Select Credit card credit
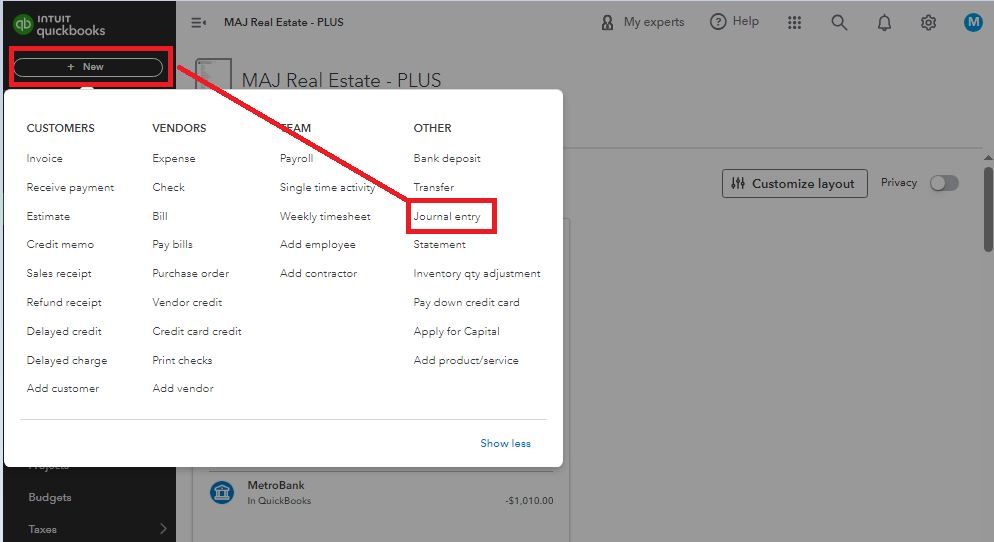Image resolution: width=994 pixels, height=542 pixels. [x=197, y=331]
